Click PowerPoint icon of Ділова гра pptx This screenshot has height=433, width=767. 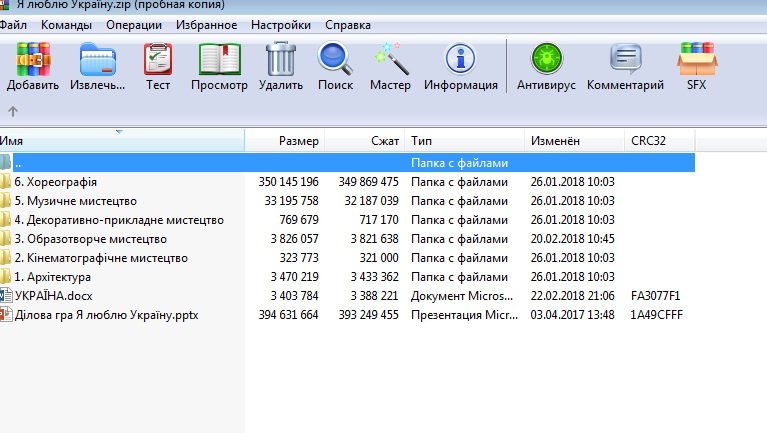[6, 315]
